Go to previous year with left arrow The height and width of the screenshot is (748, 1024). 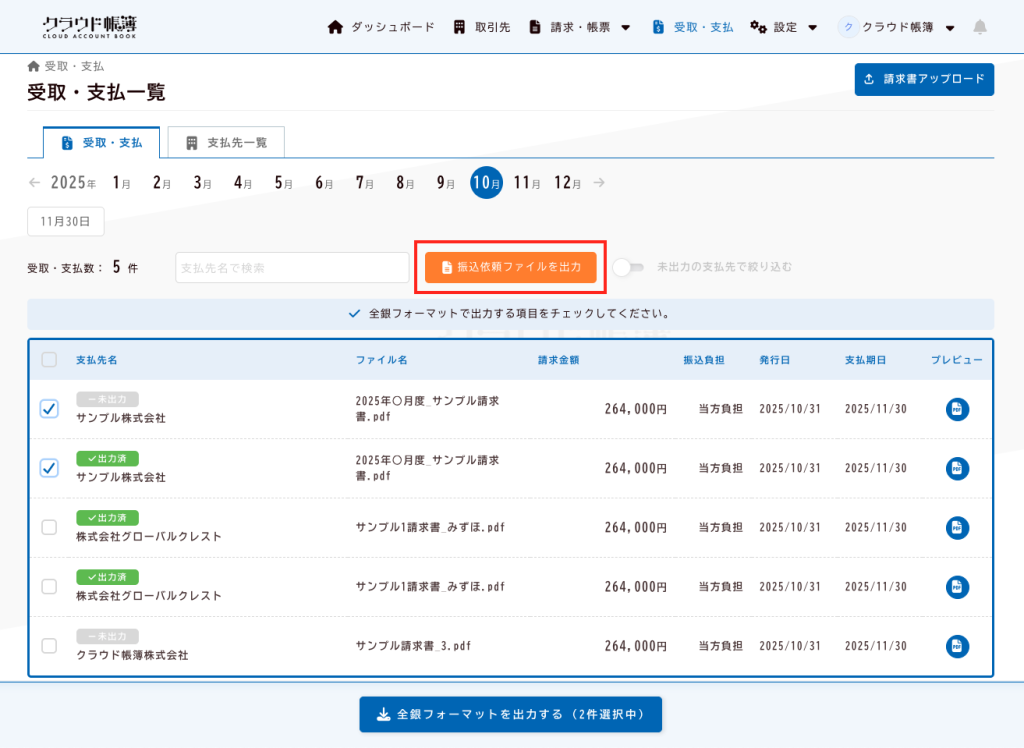(35, 183)
